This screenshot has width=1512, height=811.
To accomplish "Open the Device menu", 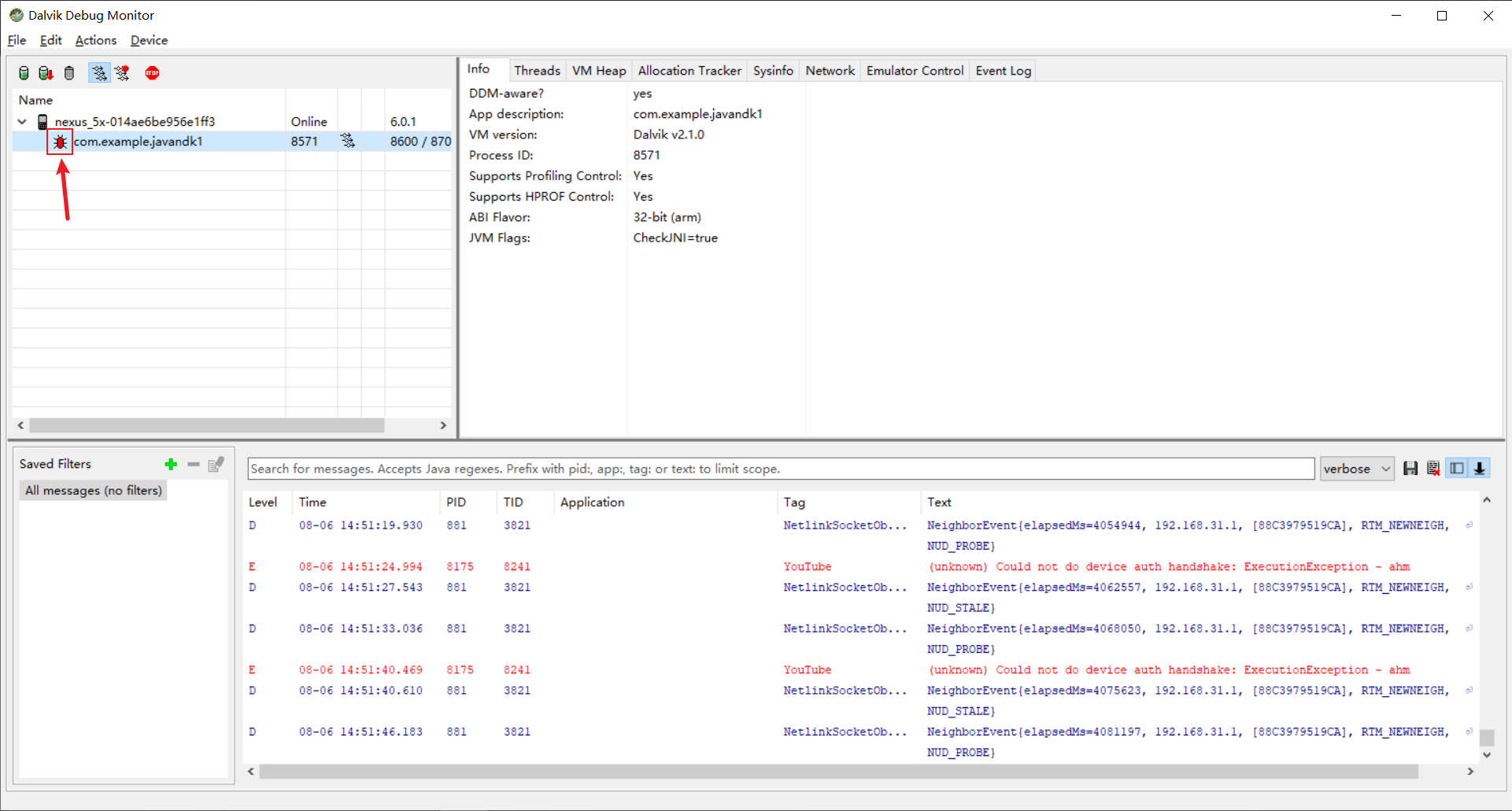I will tap(149, 40).
